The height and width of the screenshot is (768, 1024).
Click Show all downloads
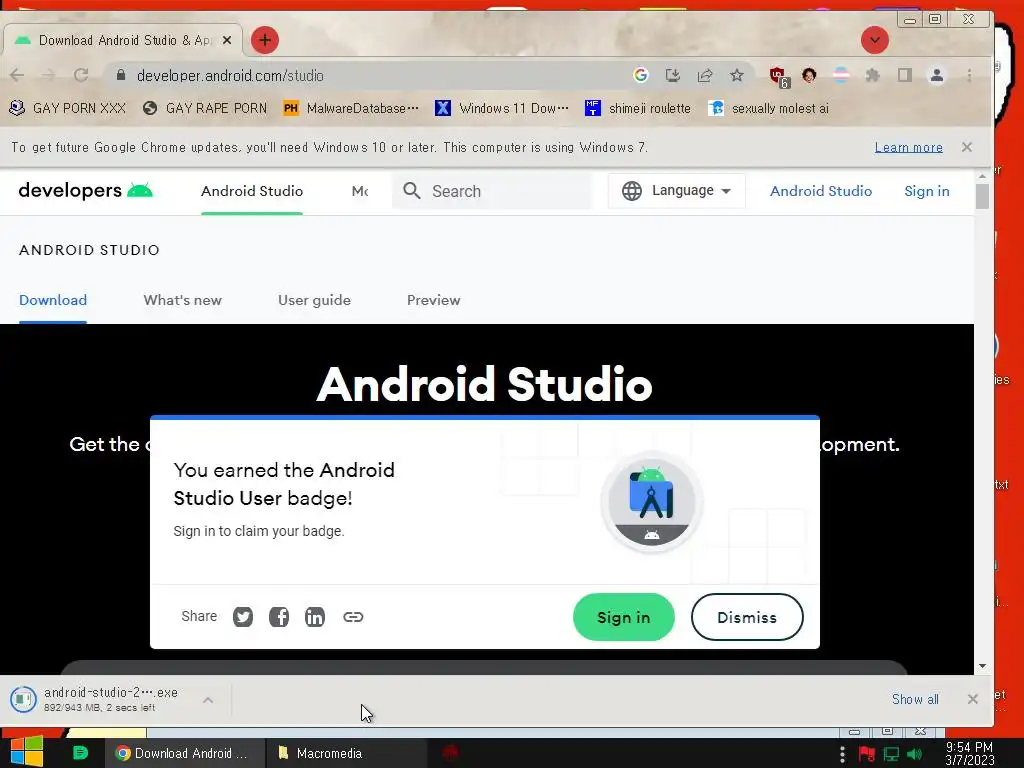pos(915,699)
